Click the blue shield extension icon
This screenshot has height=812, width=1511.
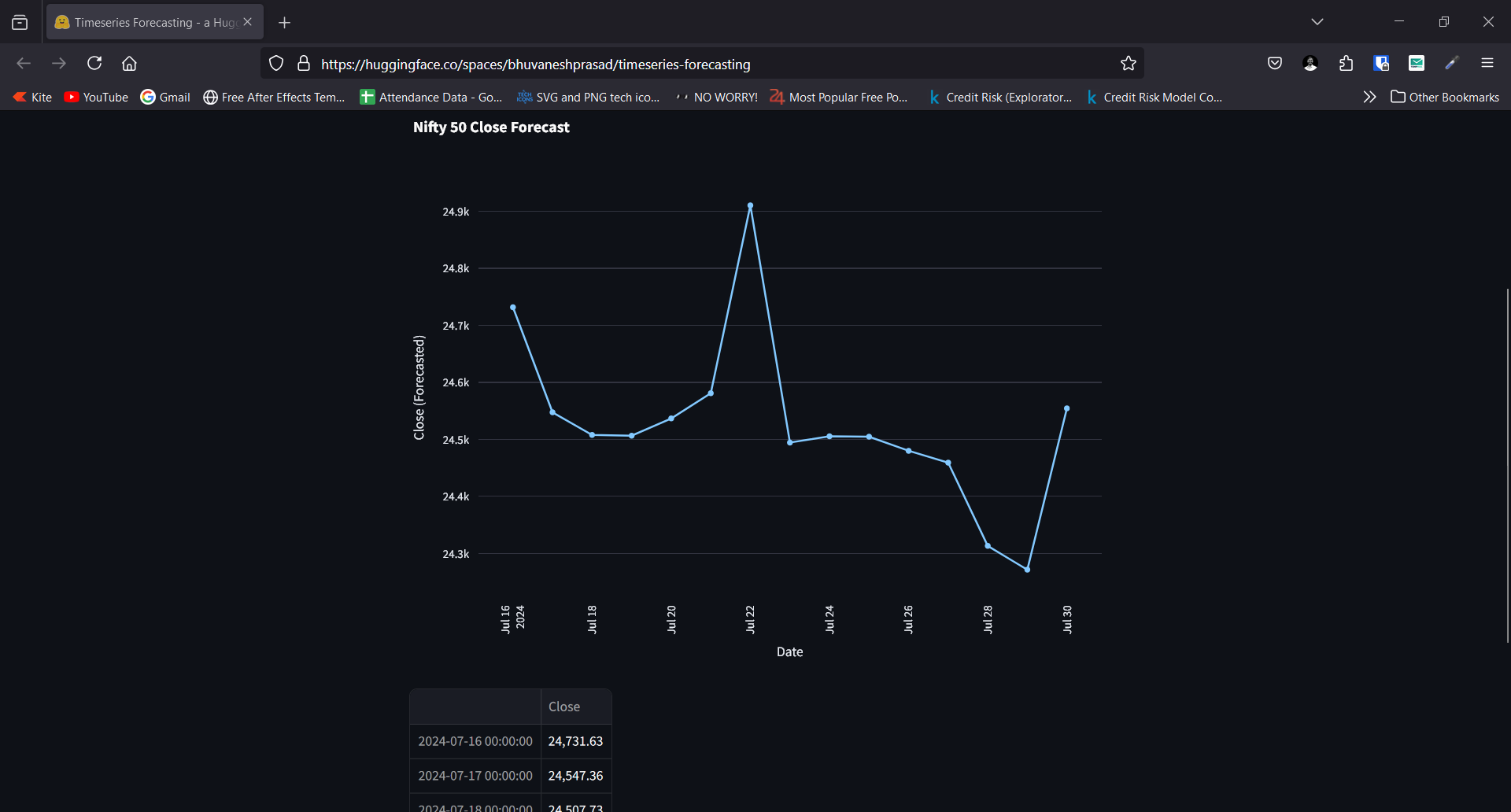tap(1381, 64)
